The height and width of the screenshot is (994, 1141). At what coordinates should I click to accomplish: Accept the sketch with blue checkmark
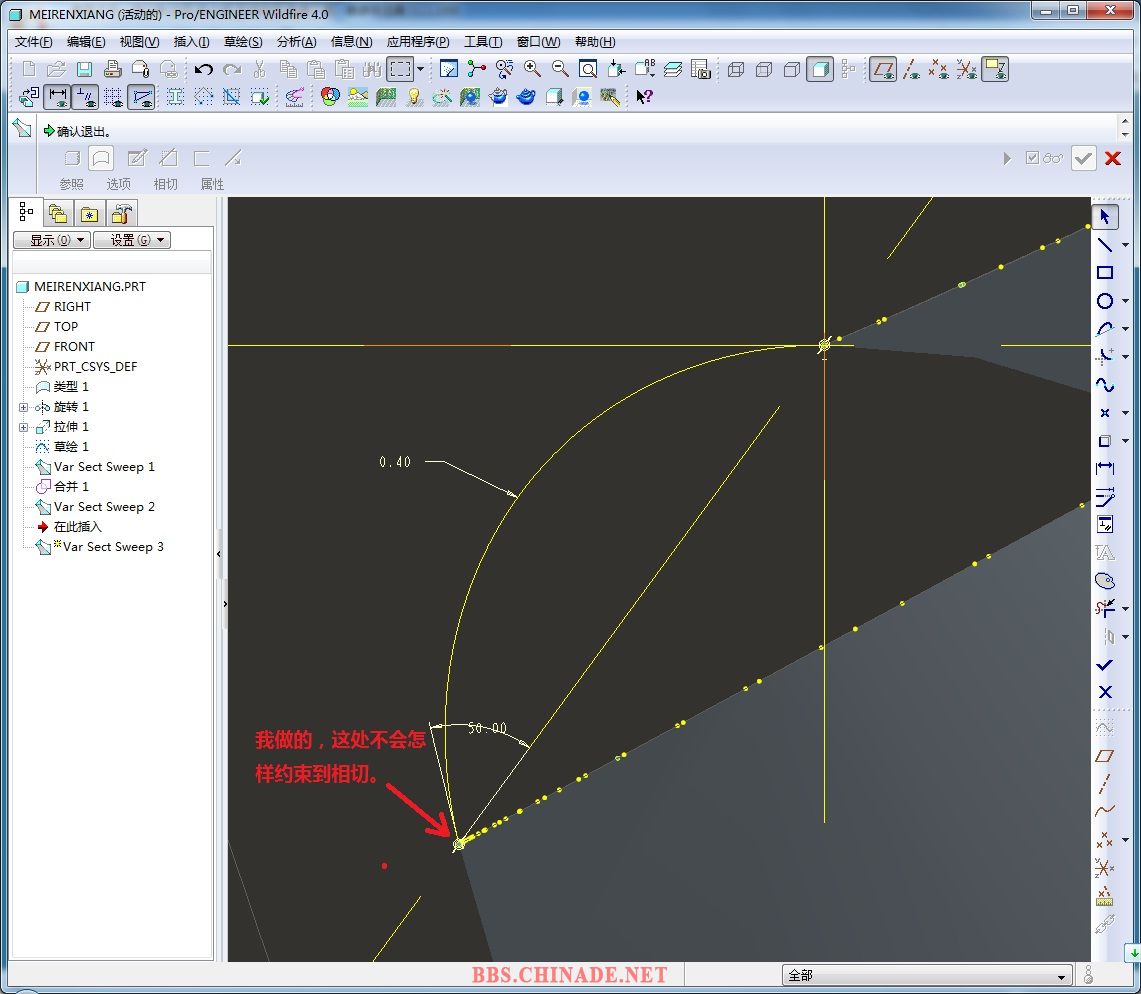pos(1105,664)
